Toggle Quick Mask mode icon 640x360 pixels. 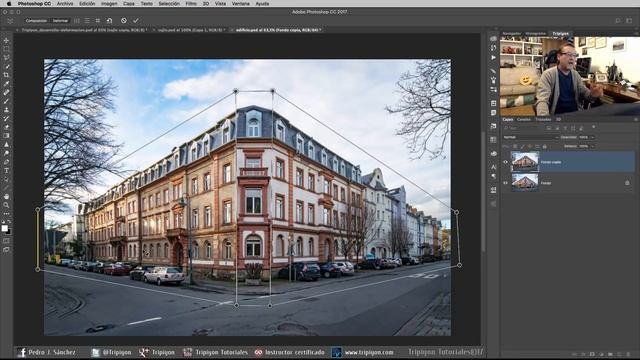click(x=6, y=241)
